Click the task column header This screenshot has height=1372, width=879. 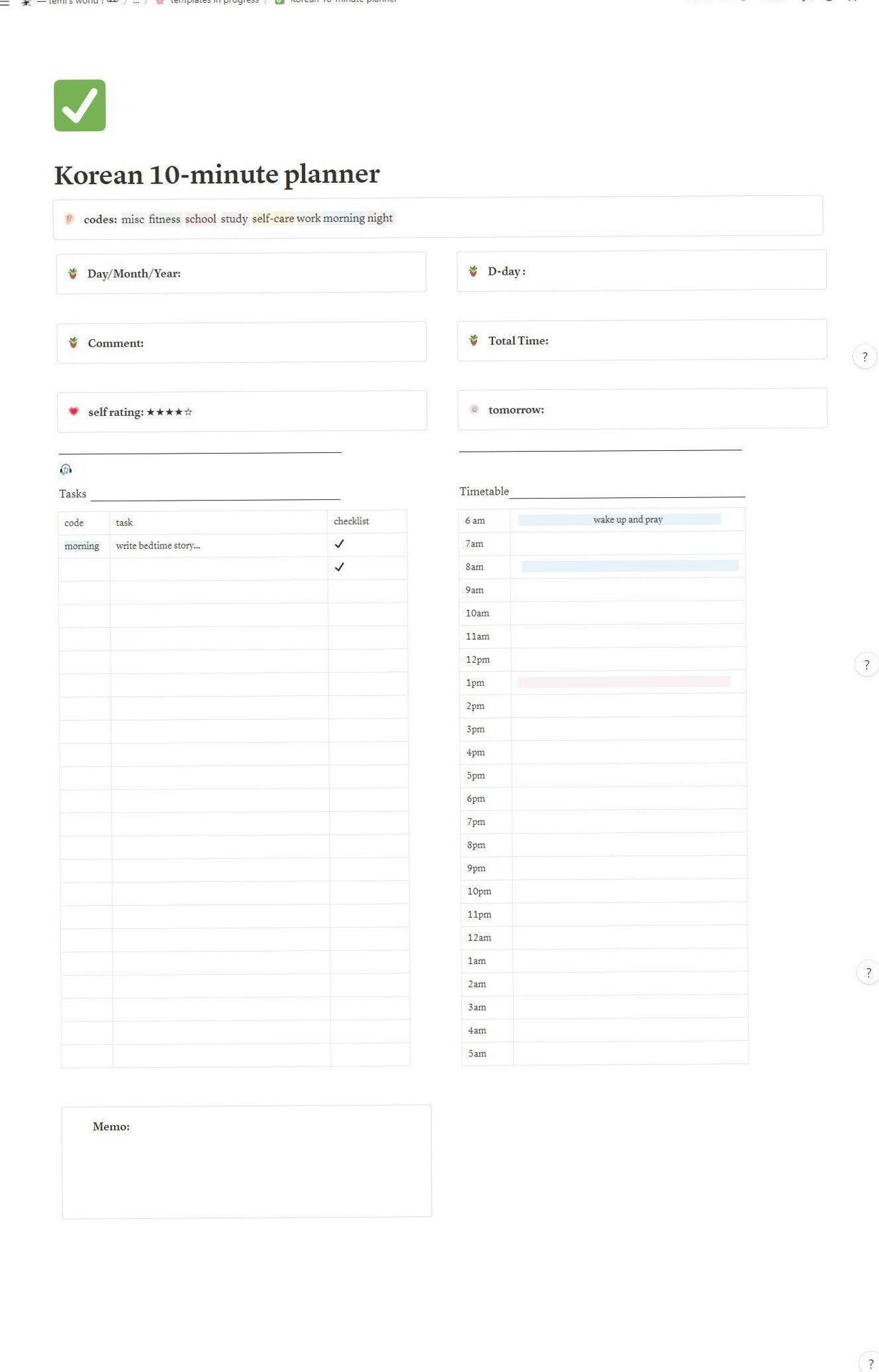(x=124, y=522)
